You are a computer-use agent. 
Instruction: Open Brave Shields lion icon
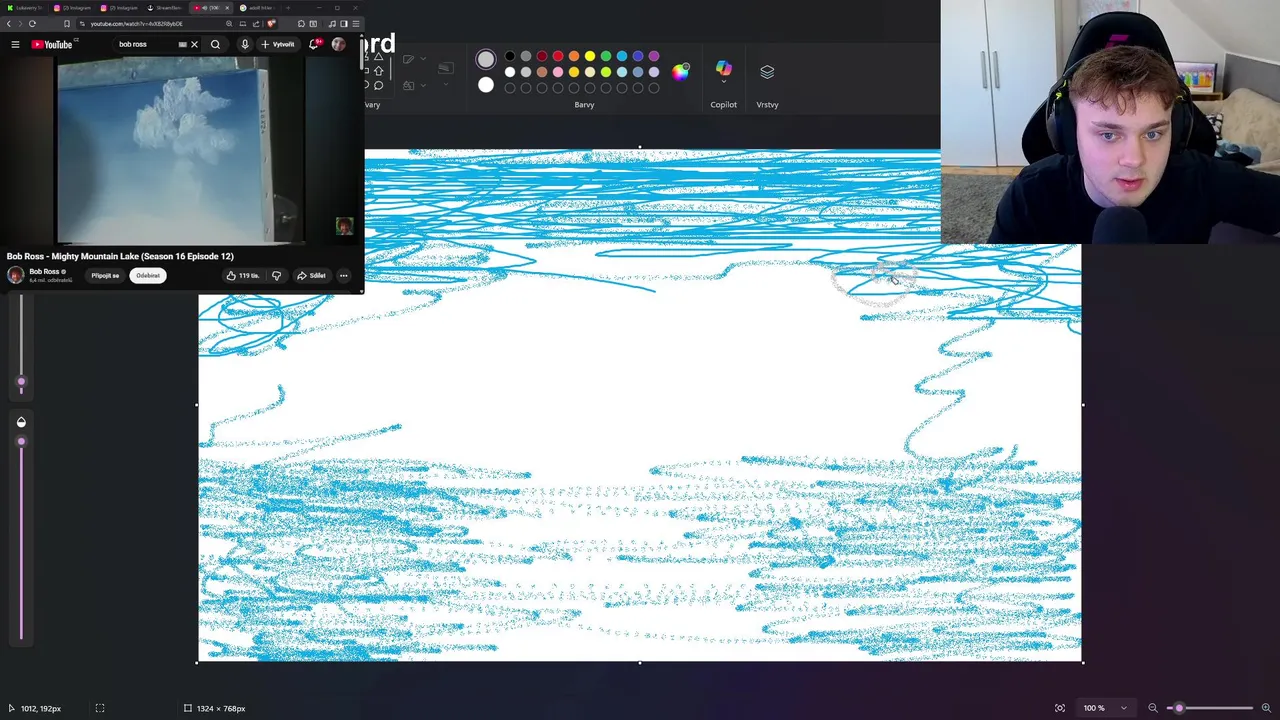271,24
